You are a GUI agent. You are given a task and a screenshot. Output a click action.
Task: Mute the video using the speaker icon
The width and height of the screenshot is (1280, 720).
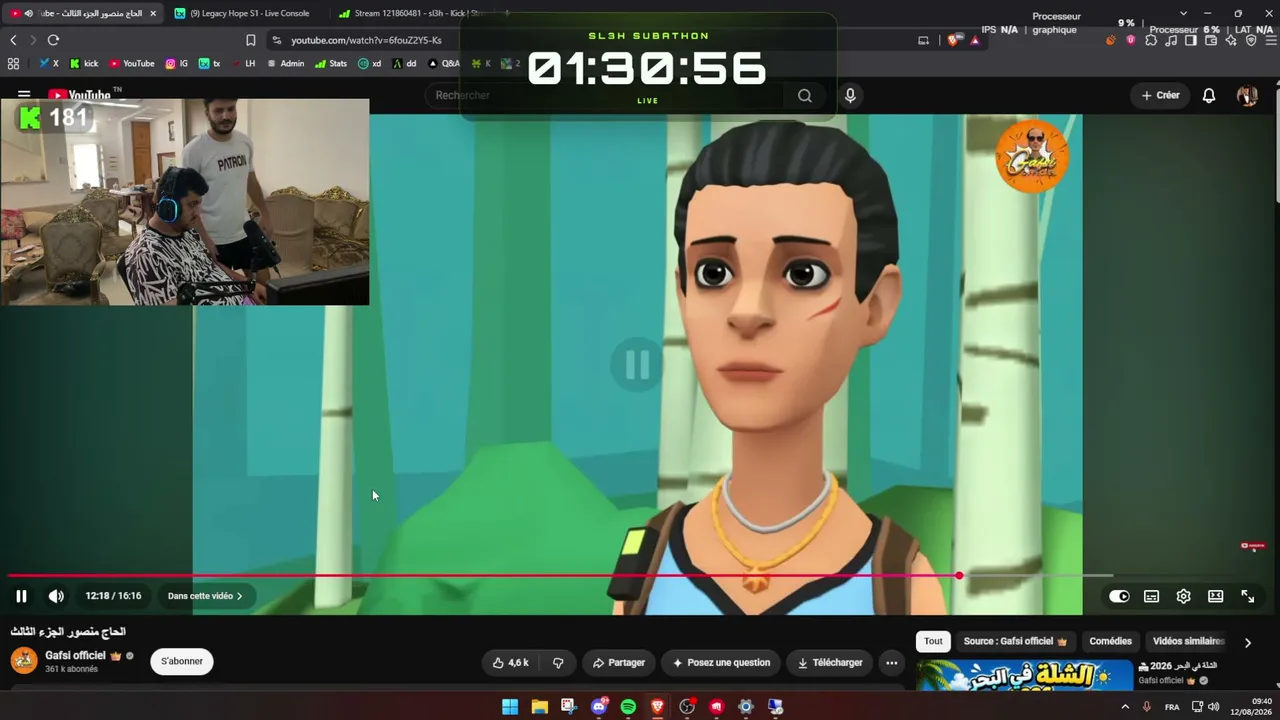pyautogui.click(x=56, y=596)
